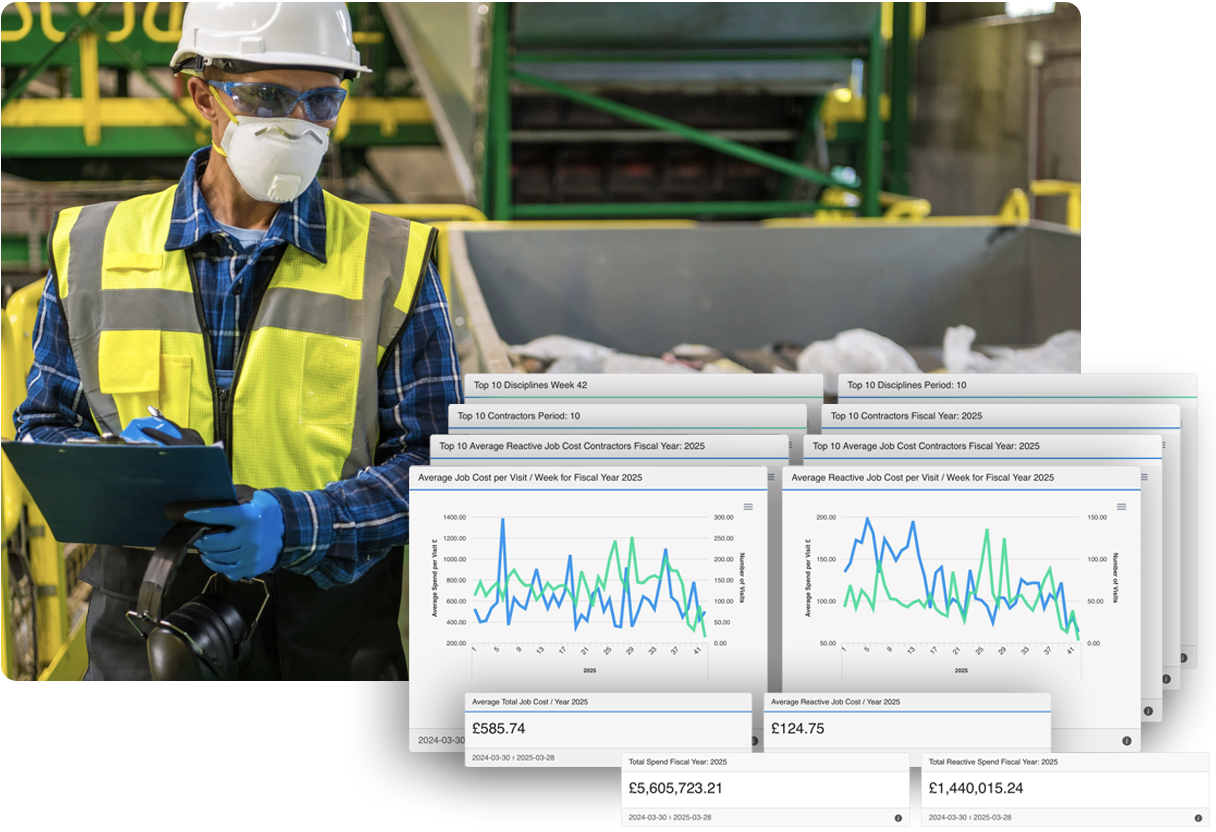Click info icon of Top 10 Contractors Fiscal Year panel

[x=1166, y=680]
